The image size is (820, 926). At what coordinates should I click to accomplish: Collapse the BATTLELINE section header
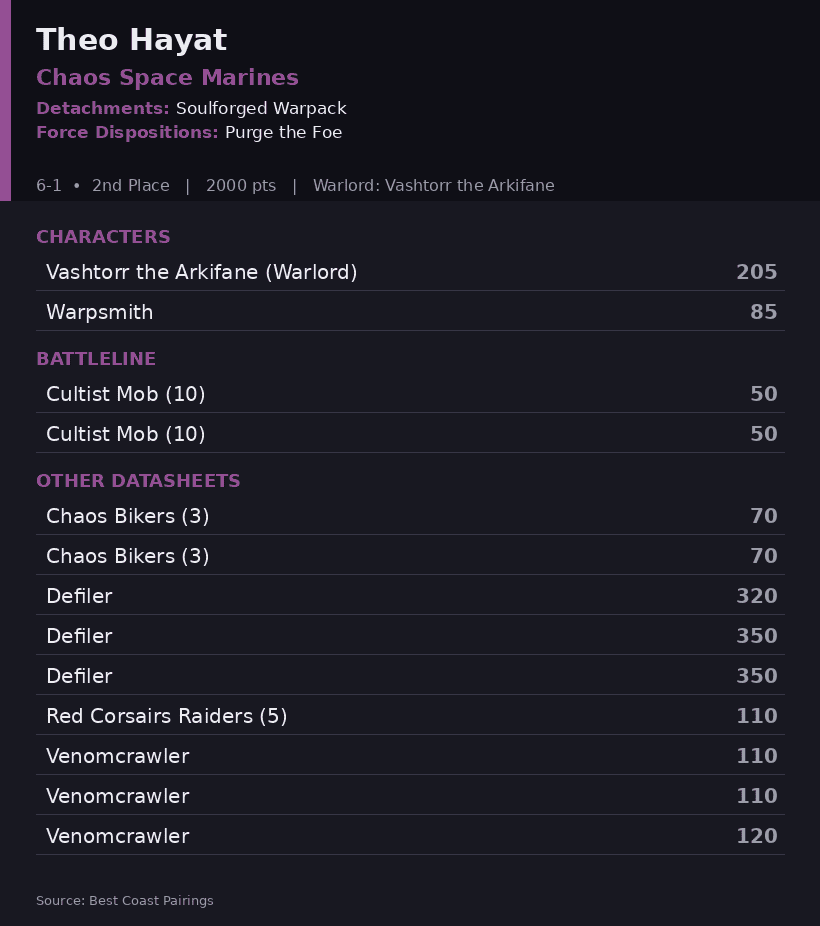[96, 358]
